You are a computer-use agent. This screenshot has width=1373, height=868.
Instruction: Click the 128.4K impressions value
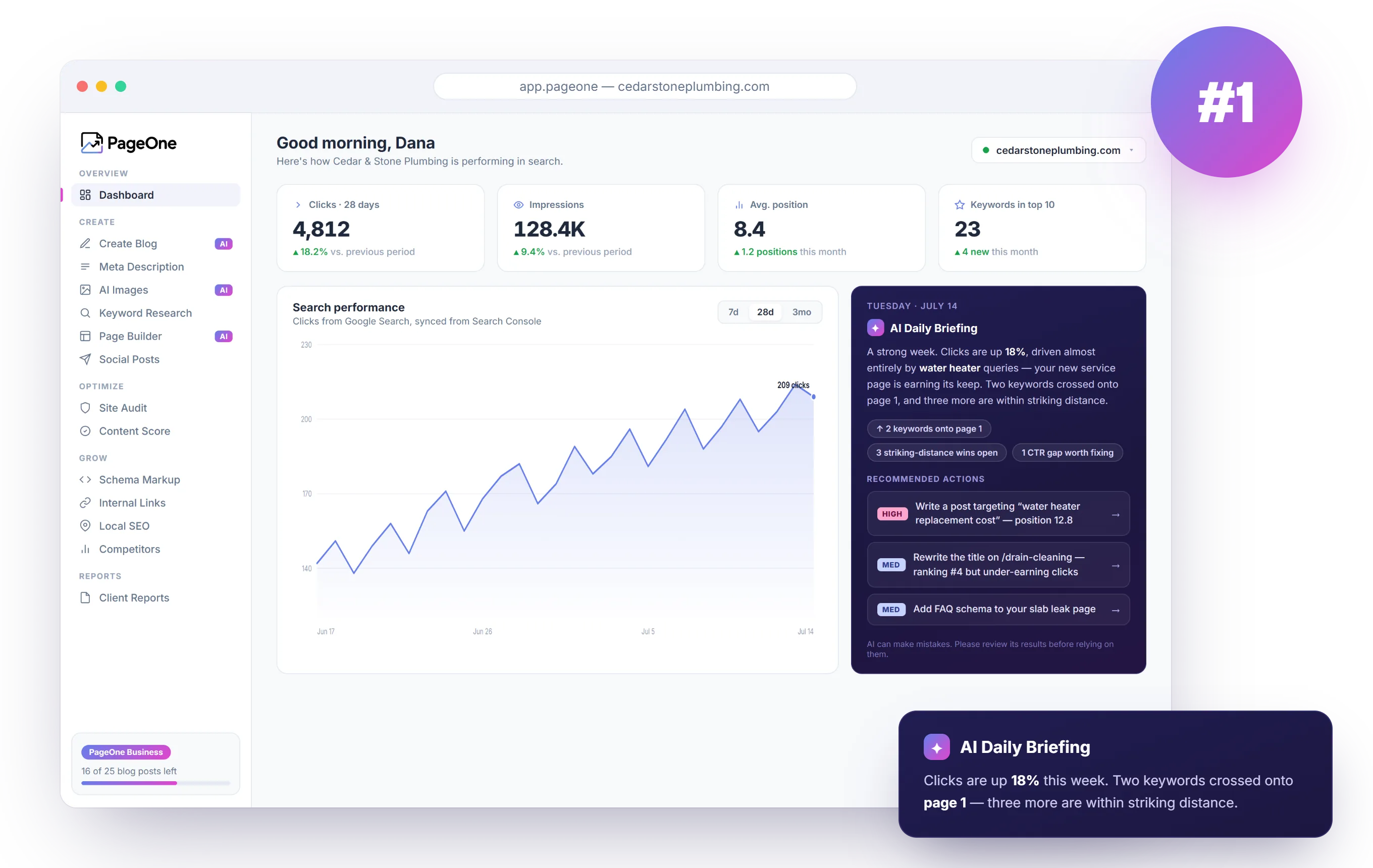549,229
